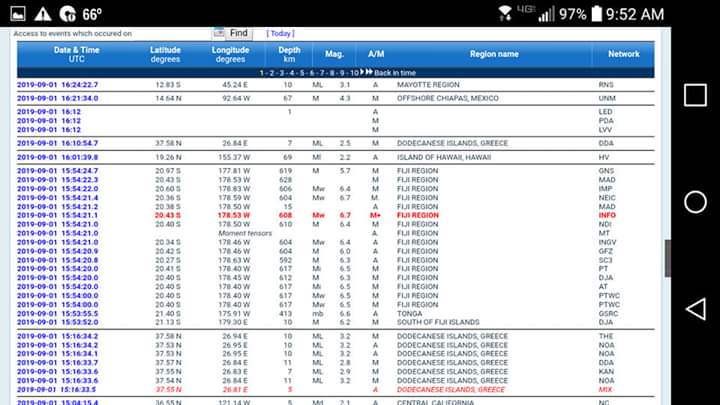Click the Depth km column header
720x405 pixels.
click(x=289, y=54)
